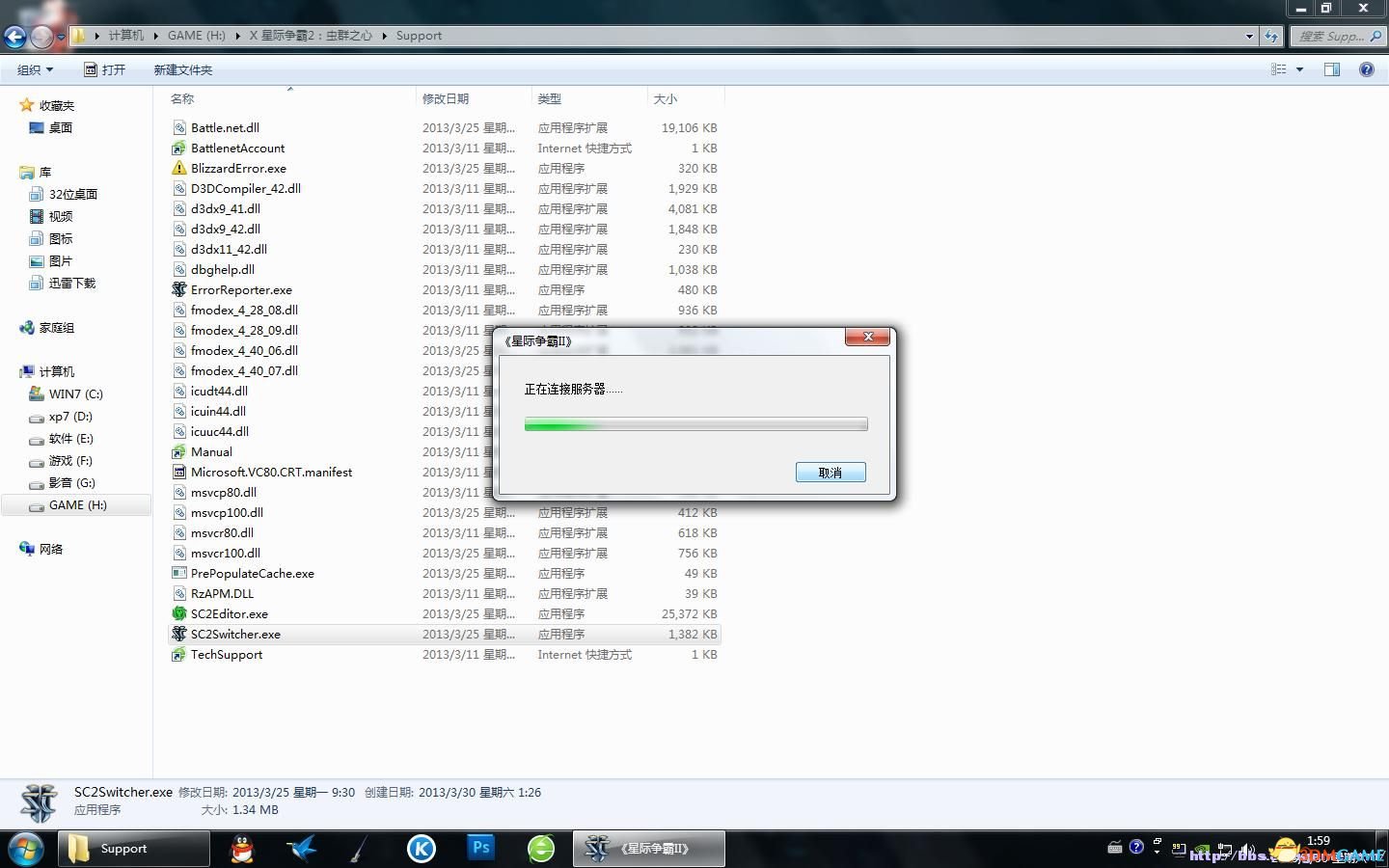Open the 组织 organize menu
The width and height of the screenshot is (1389, 868).
(35, 69)
